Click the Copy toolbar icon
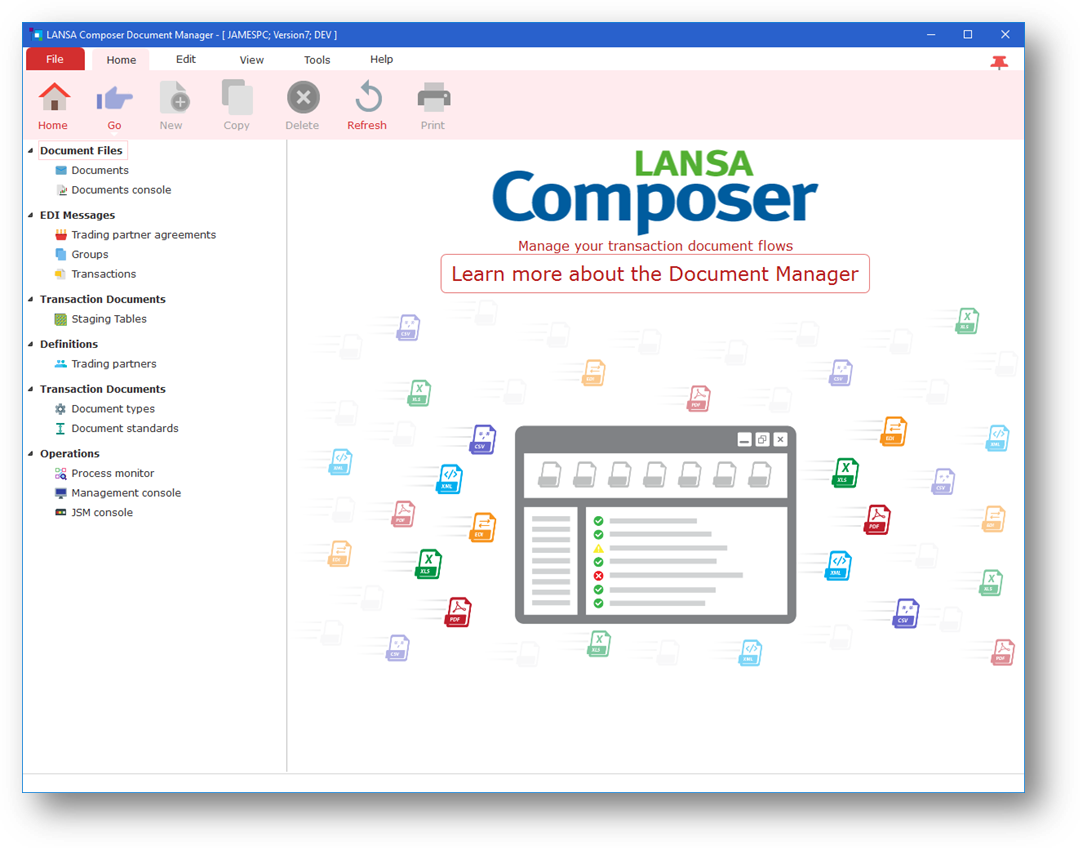 (x=237, y=97)
